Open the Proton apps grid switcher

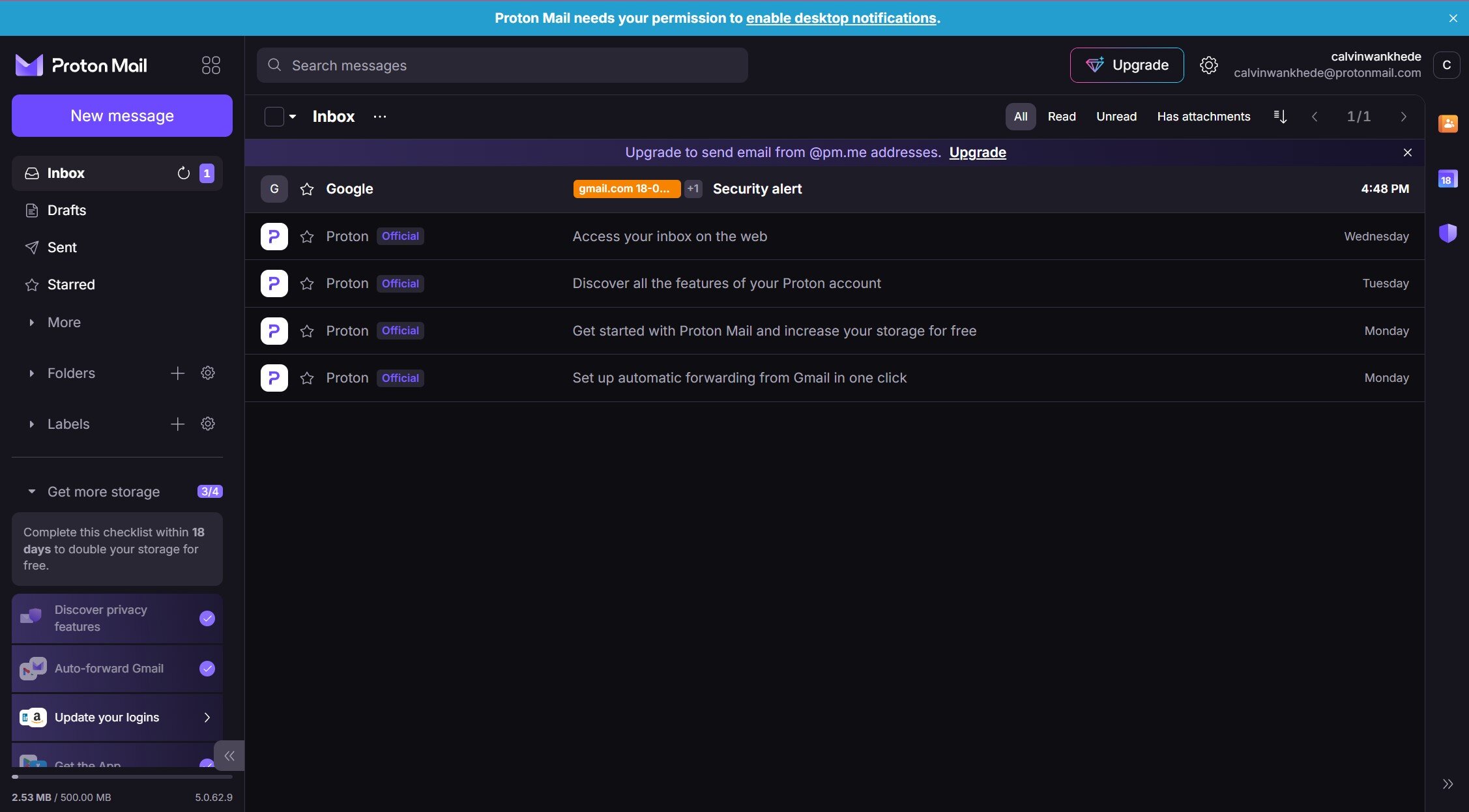(x=211, y=65)
